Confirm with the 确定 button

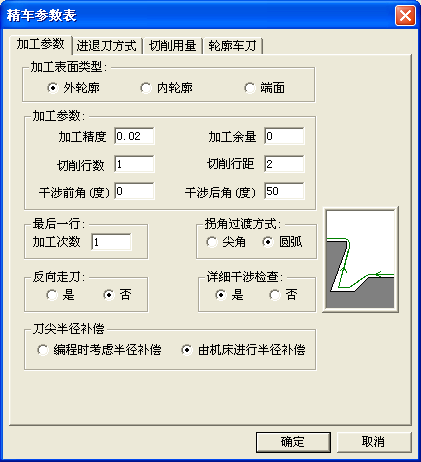pyautogui.click(x=293, y=442)
